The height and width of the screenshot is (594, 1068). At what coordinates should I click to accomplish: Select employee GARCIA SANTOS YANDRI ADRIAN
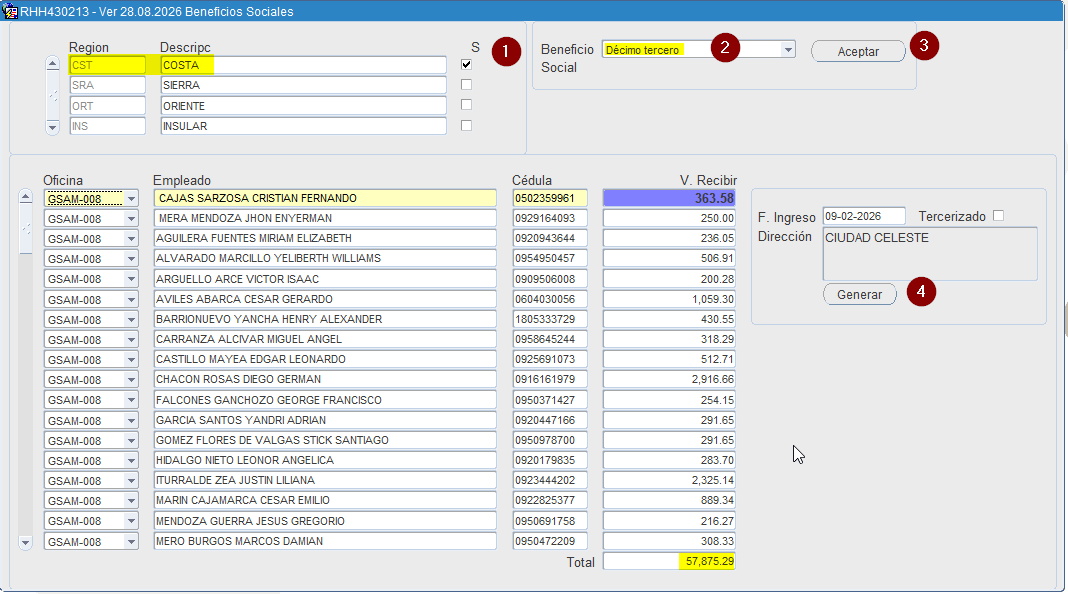(x=325, y=420)
